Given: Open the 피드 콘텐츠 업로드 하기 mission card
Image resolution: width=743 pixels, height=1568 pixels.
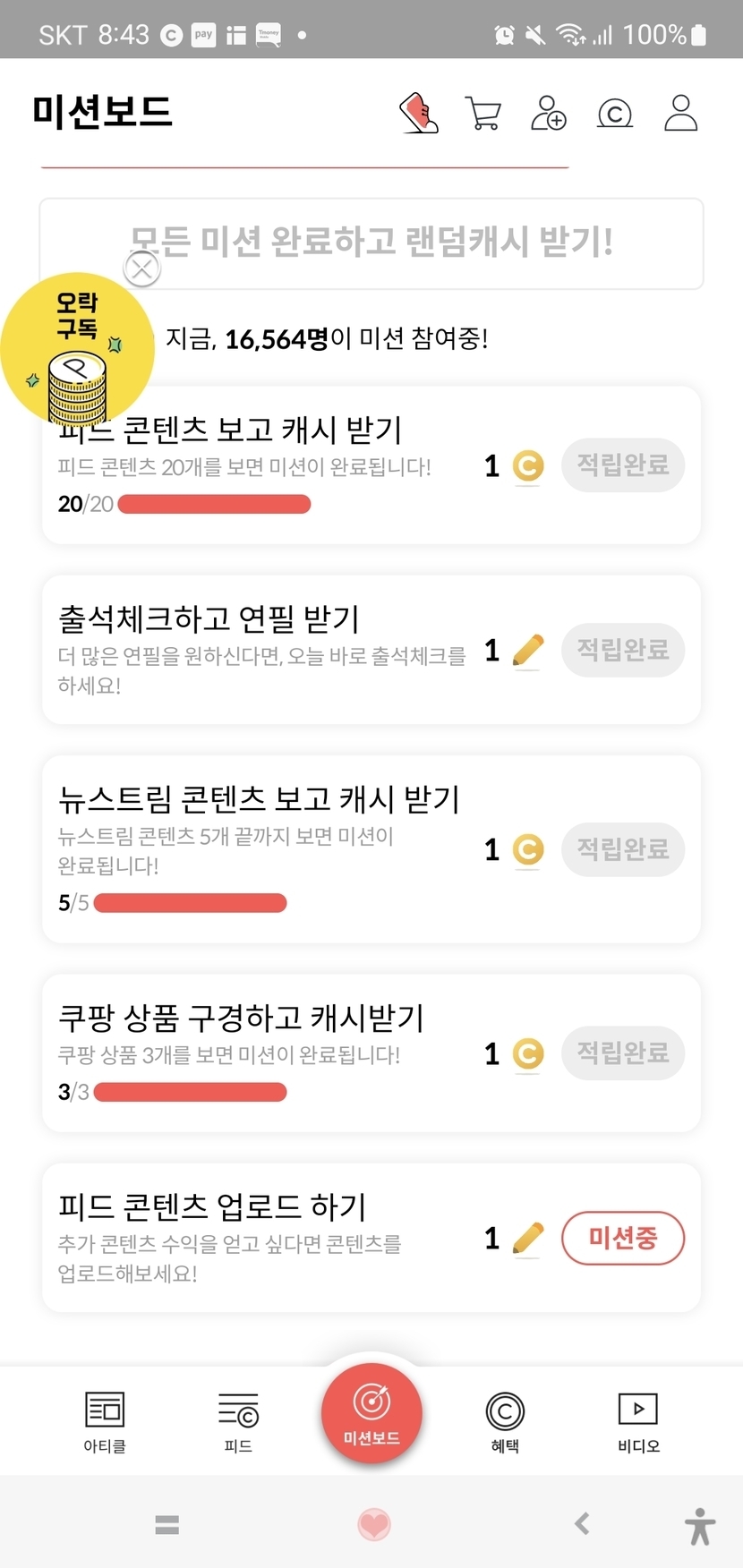Looking at the screenshot, I should coord(269,1238).
